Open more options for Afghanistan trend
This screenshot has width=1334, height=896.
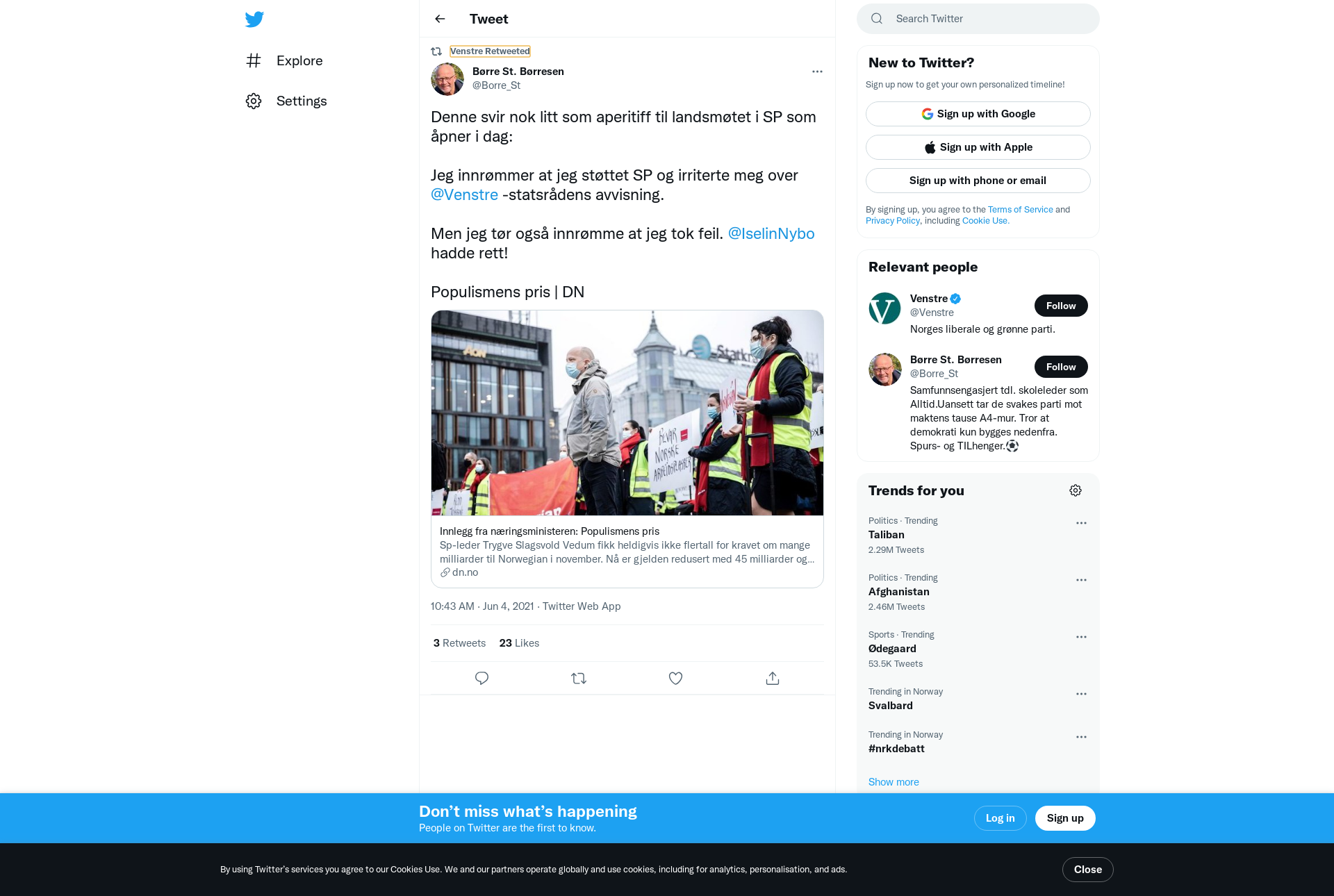tap(1081, 580)
